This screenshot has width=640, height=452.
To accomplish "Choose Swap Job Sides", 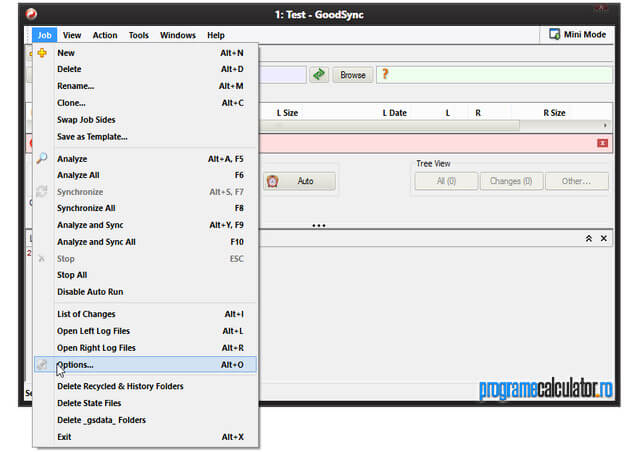I will click(146, 120).
